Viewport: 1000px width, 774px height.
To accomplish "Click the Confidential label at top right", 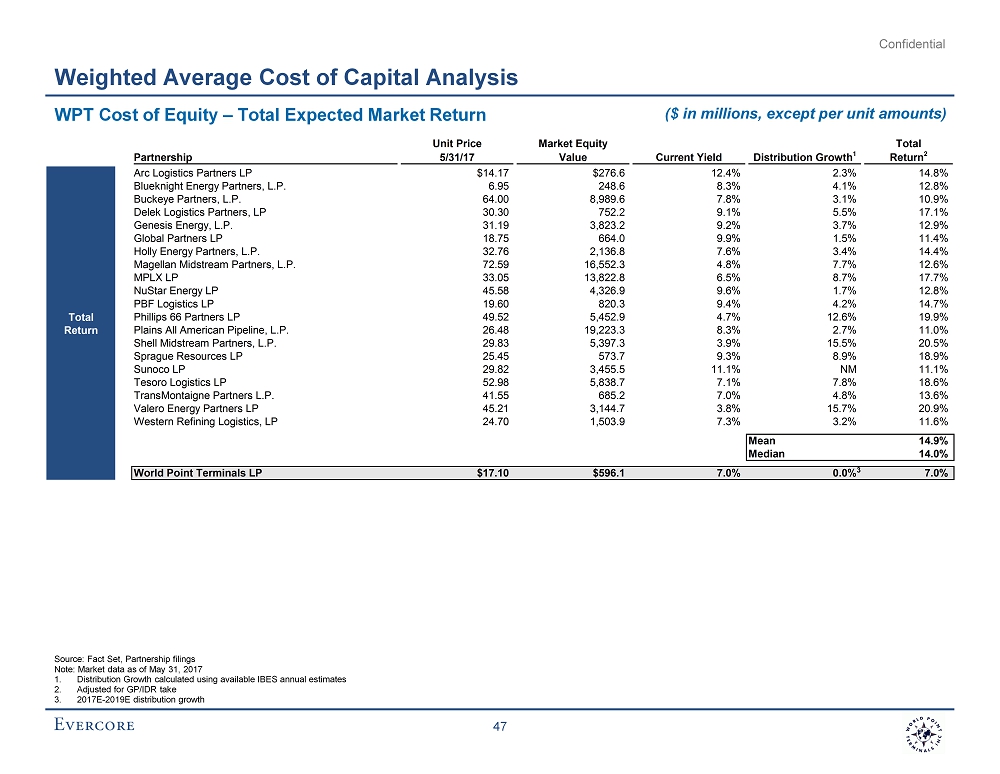I will tap(911, 44).
